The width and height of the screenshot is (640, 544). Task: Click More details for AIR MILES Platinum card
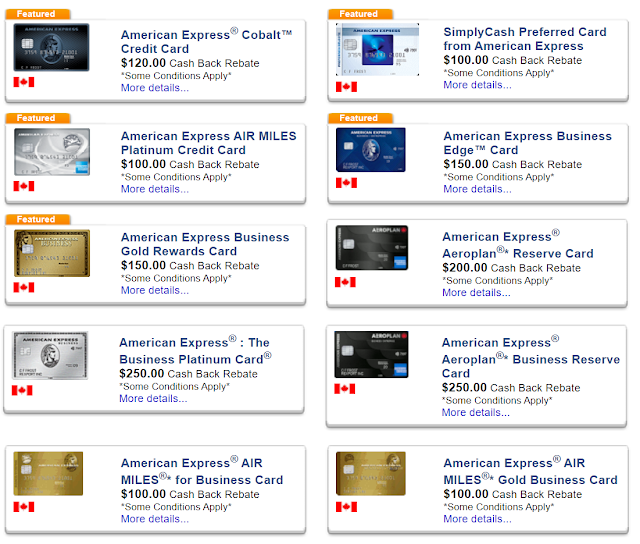click(x=155, y=189)
